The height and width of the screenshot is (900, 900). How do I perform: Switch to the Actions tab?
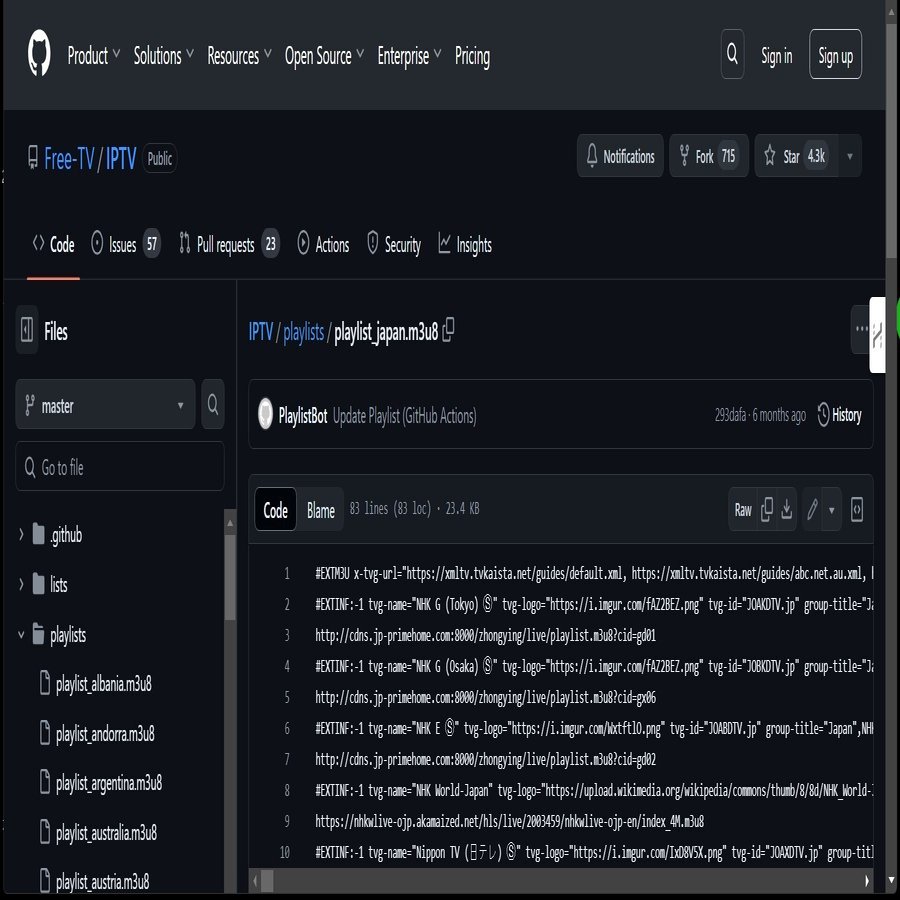(323, 244)
